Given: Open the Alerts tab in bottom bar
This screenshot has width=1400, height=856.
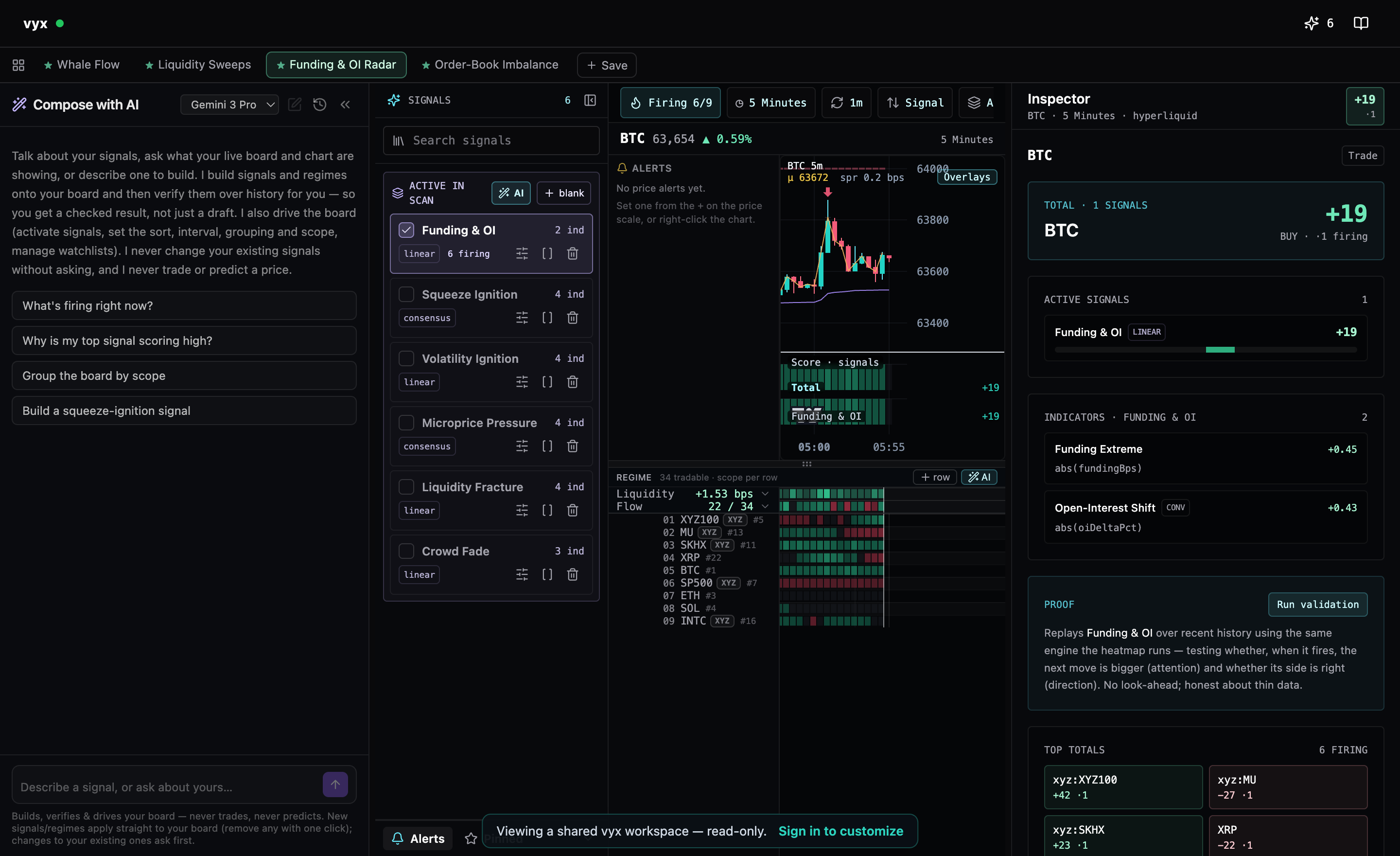Looking at the screenshot, I should [418, 838].
